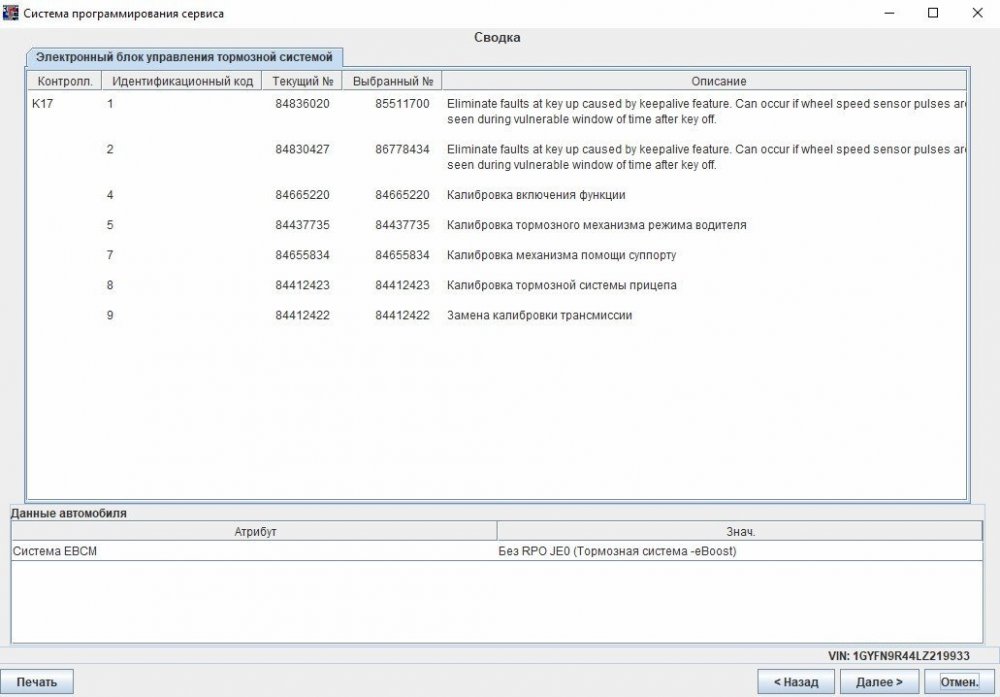
Task: Minimize the service programming window
Action: click(x=886, y=13)
